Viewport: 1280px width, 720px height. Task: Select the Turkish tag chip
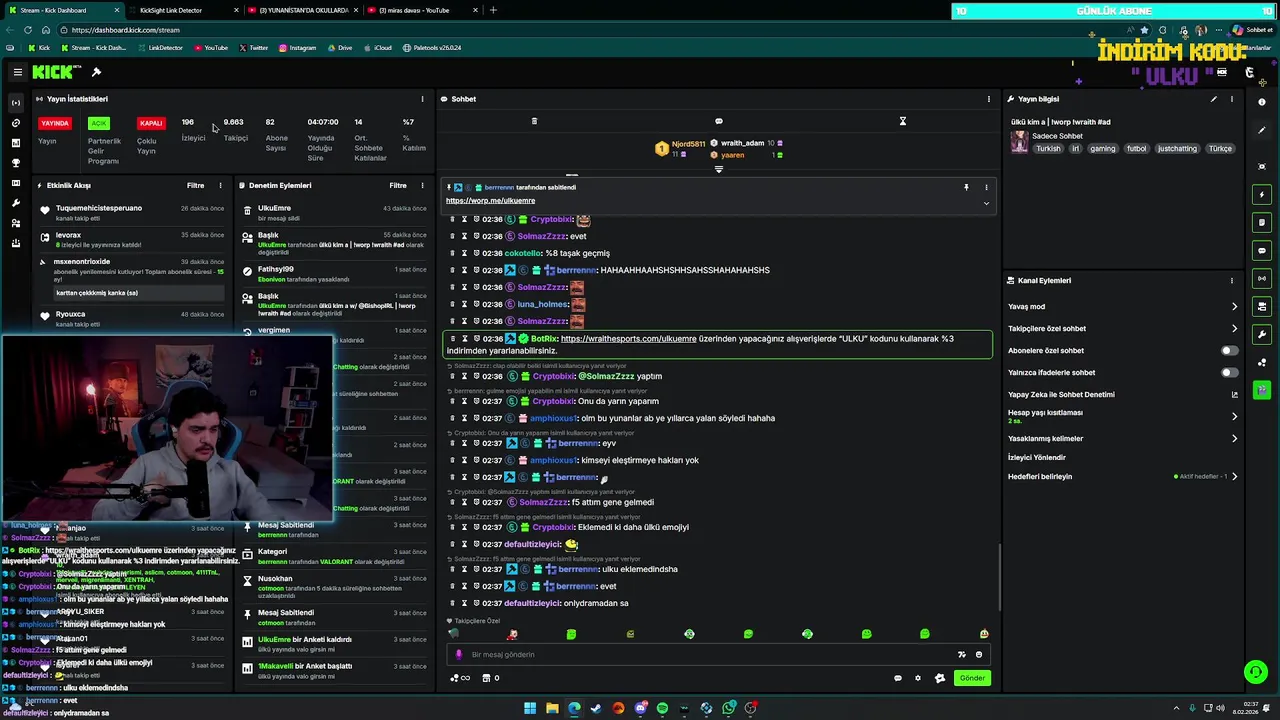[1048, 149]
